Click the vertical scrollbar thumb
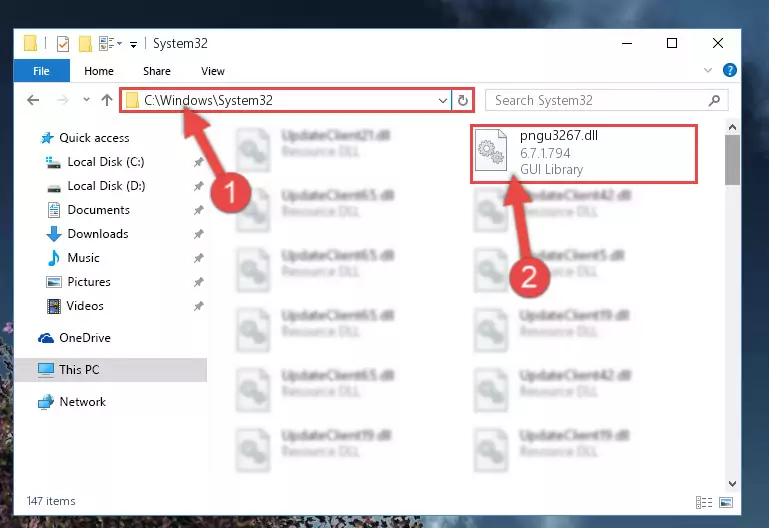Viewport: 769px width, 528px height. pyautogui.click(x=732, y=160)
